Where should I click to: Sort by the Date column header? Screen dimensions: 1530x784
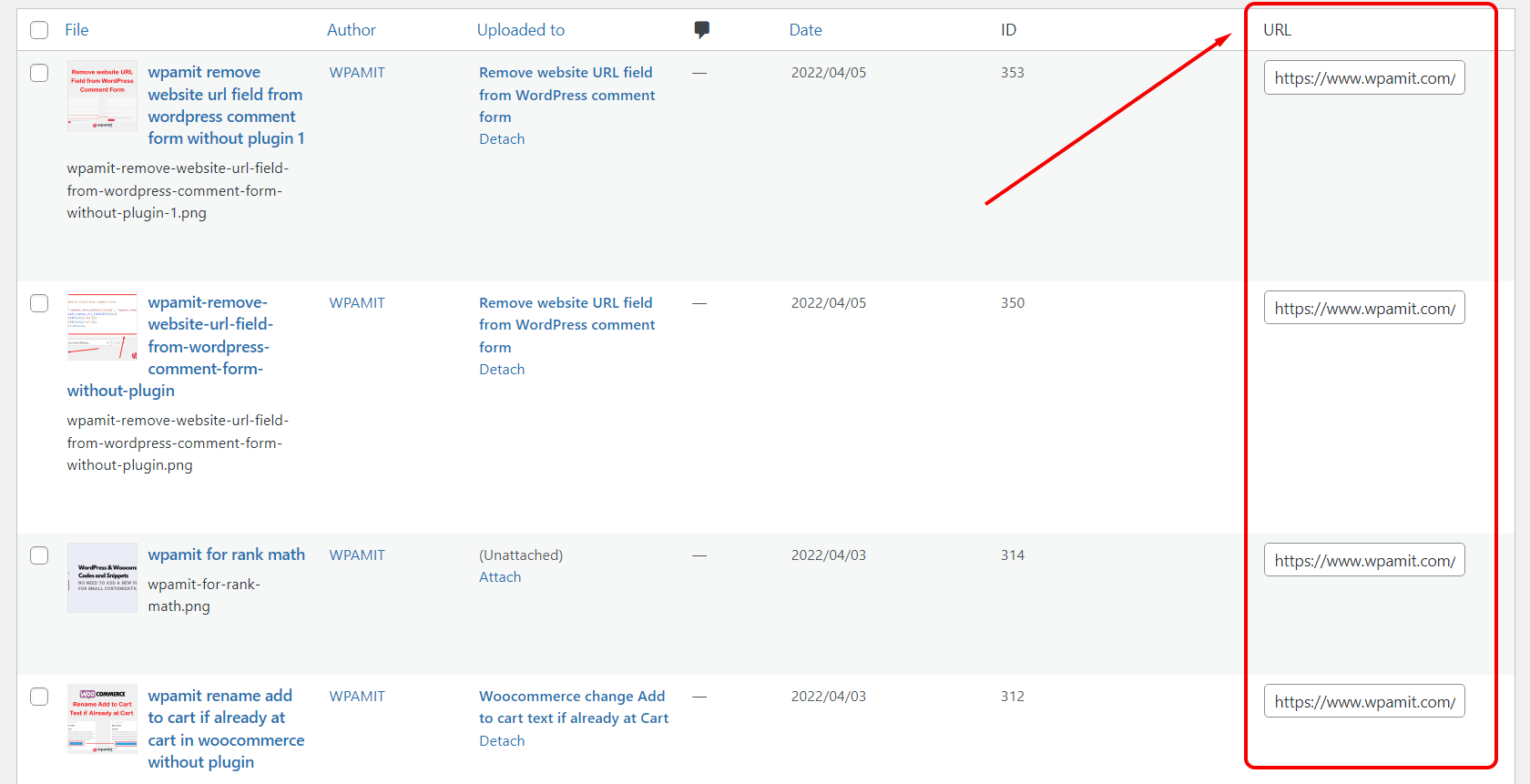pos(805,30)
